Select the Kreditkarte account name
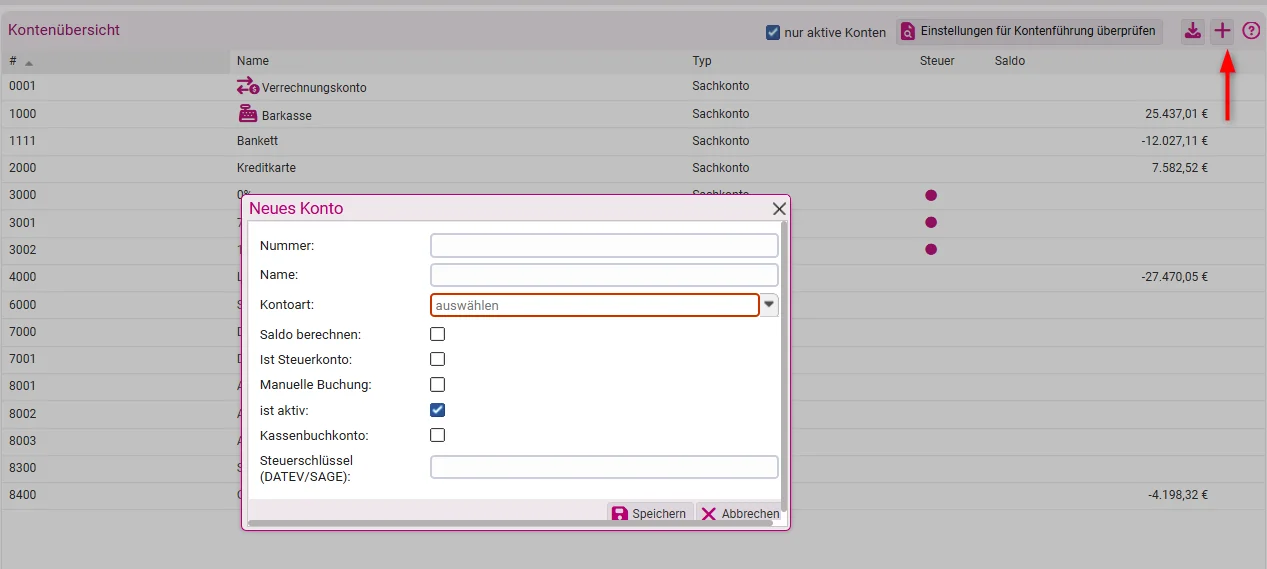Image resolution: width=1267 pixels, height=569 pixels. 266,168
